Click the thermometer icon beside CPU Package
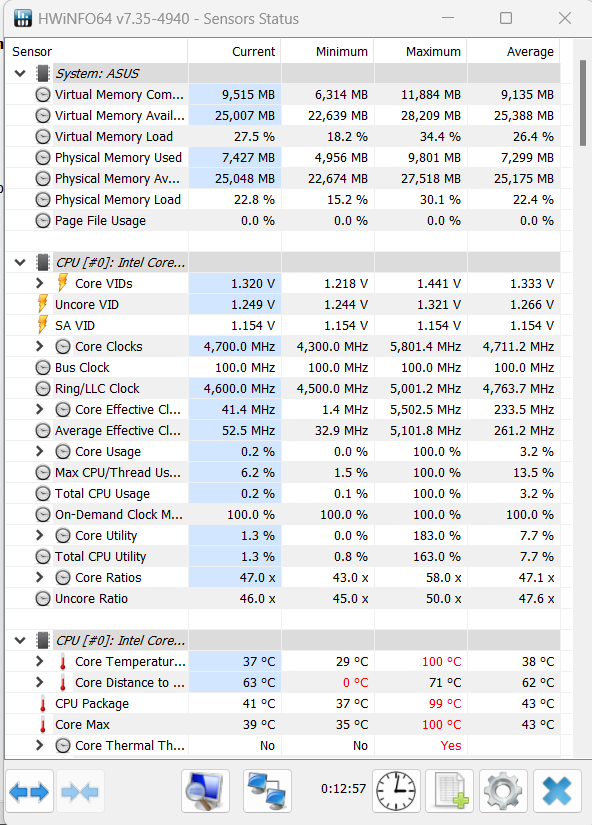 coord(44,703)
